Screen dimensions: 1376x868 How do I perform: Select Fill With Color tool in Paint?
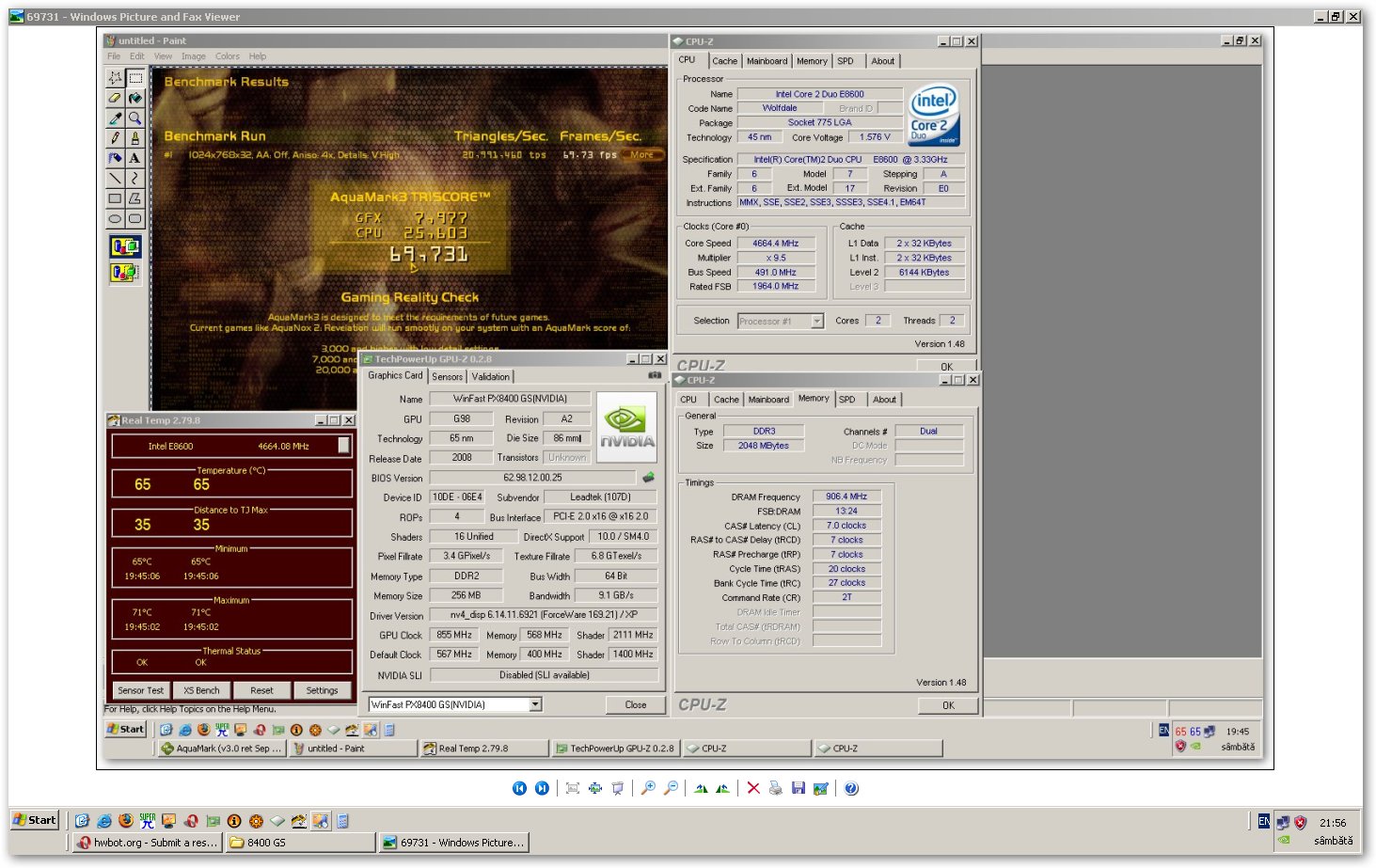coord(135,98)
